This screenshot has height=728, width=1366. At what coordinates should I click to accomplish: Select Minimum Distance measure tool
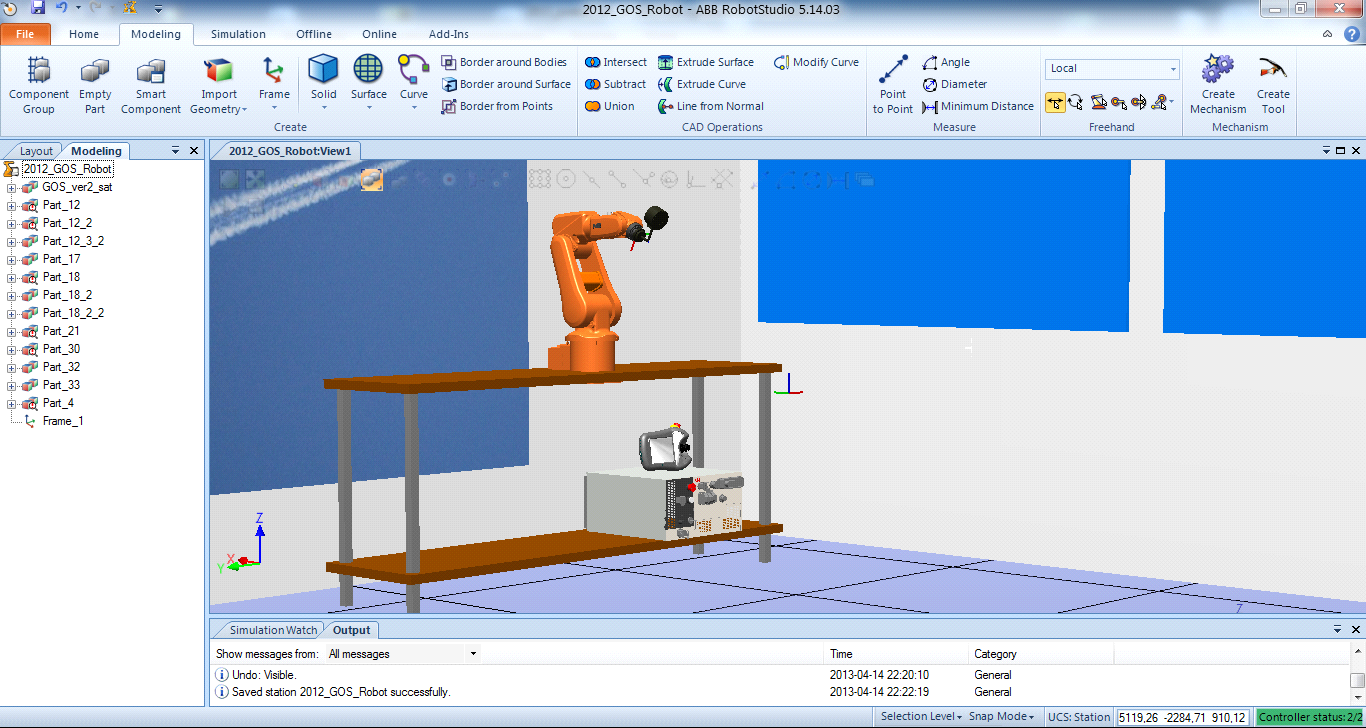point(978,106)
